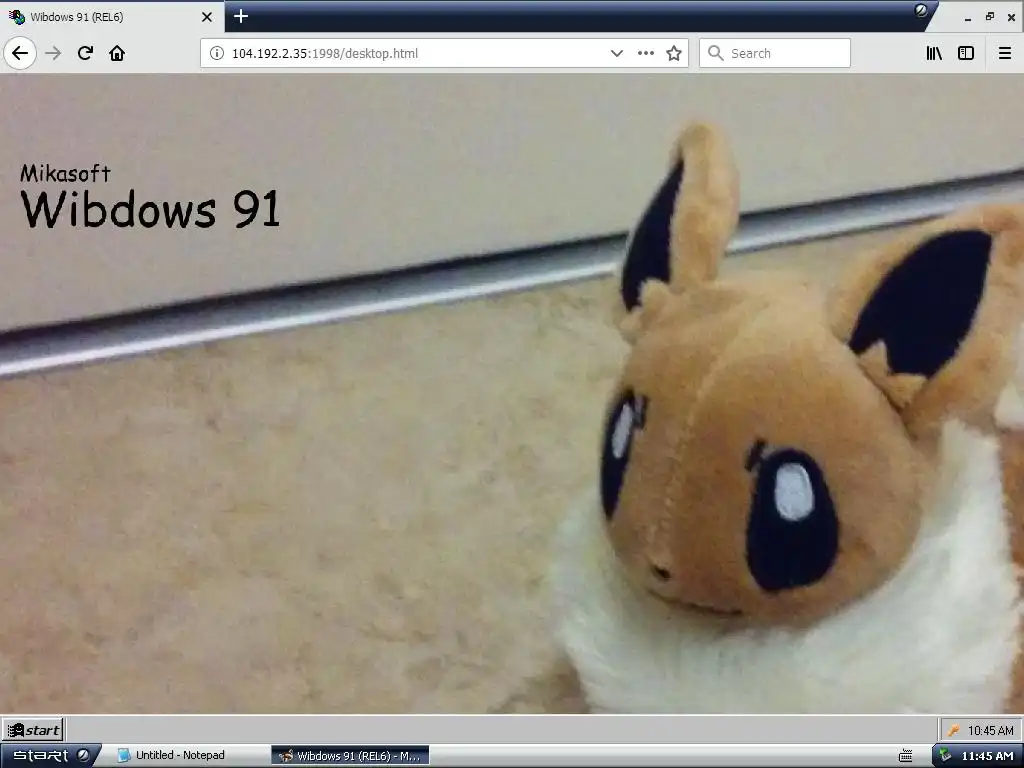Click the URL address bar text
Viewport: 1024px width, 768px height.
point(325,54)
